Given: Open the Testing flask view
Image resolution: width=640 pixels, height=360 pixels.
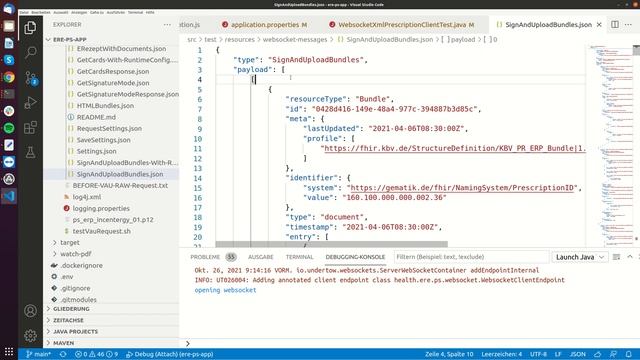Looking at the screenshot, I should pos(30,152).
